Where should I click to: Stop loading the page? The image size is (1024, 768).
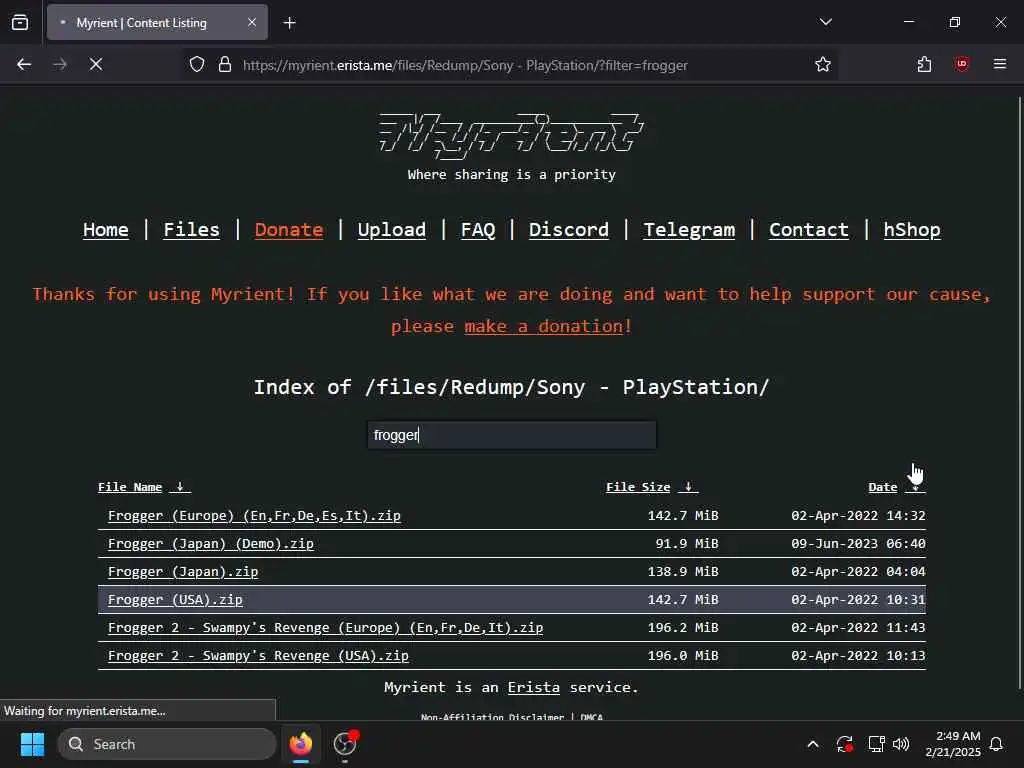tap(96, 64)
